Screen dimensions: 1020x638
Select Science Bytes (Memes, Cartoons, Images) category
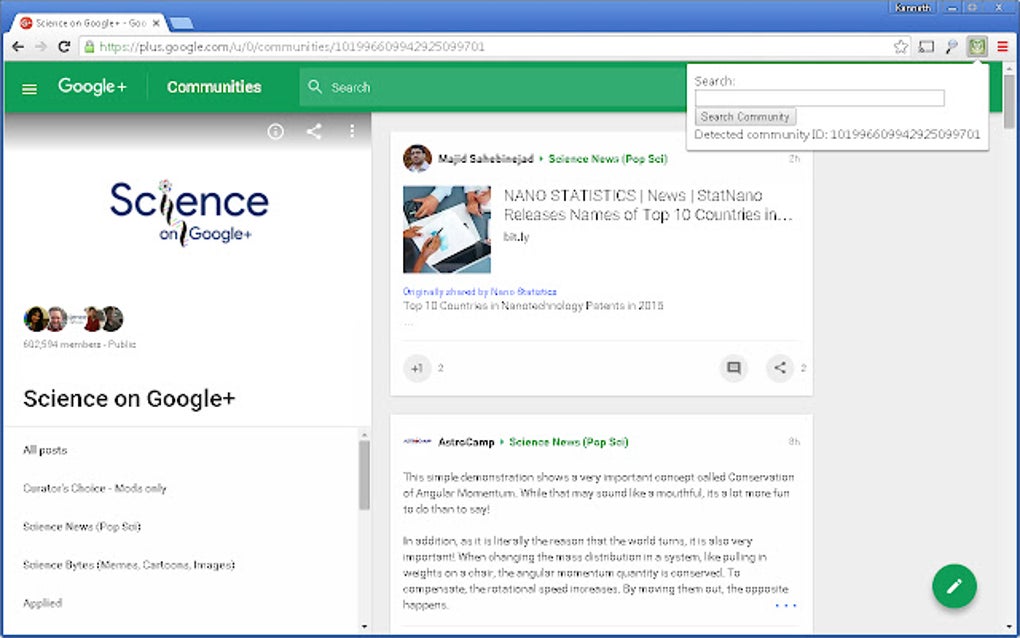129,565
